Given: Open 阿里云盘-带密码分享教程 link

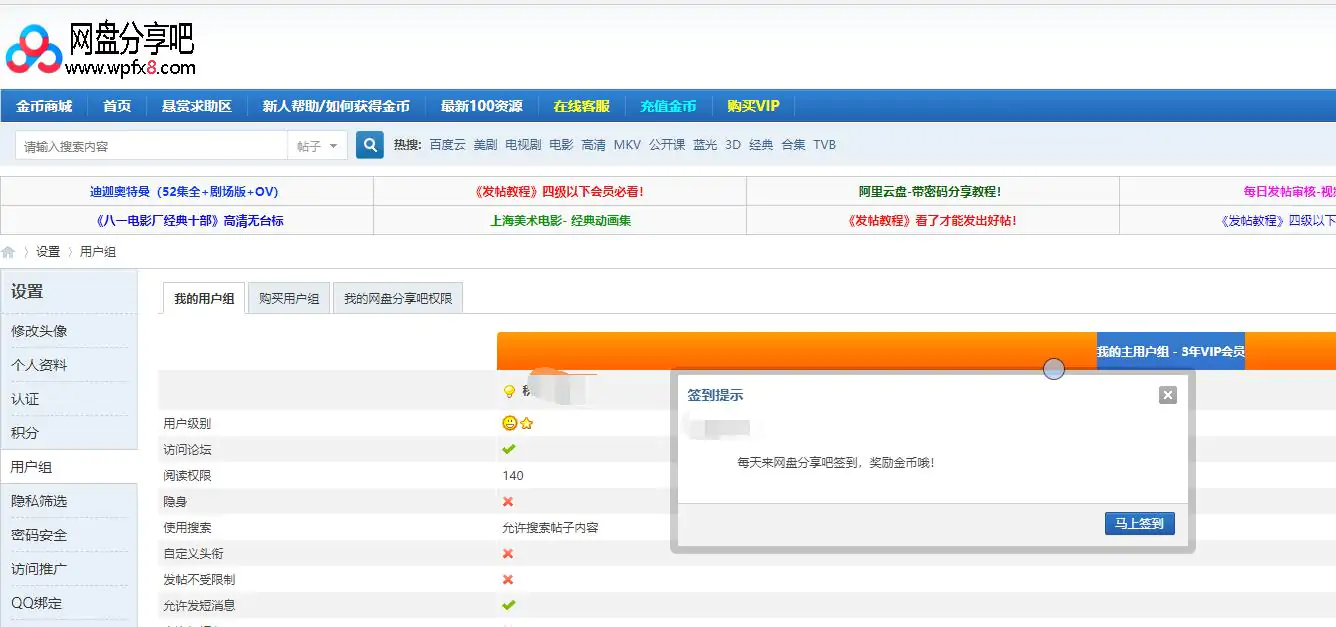Looking at the screenshot, I should coord(930,192).
